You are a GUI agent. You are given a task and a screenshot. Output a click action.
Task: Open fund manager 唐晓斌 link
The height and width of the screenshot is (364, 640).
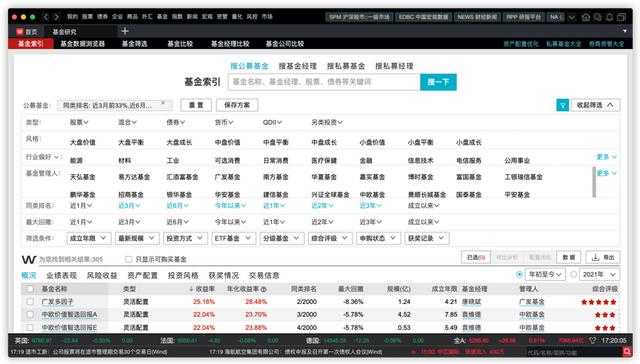(x=471, y=302)
